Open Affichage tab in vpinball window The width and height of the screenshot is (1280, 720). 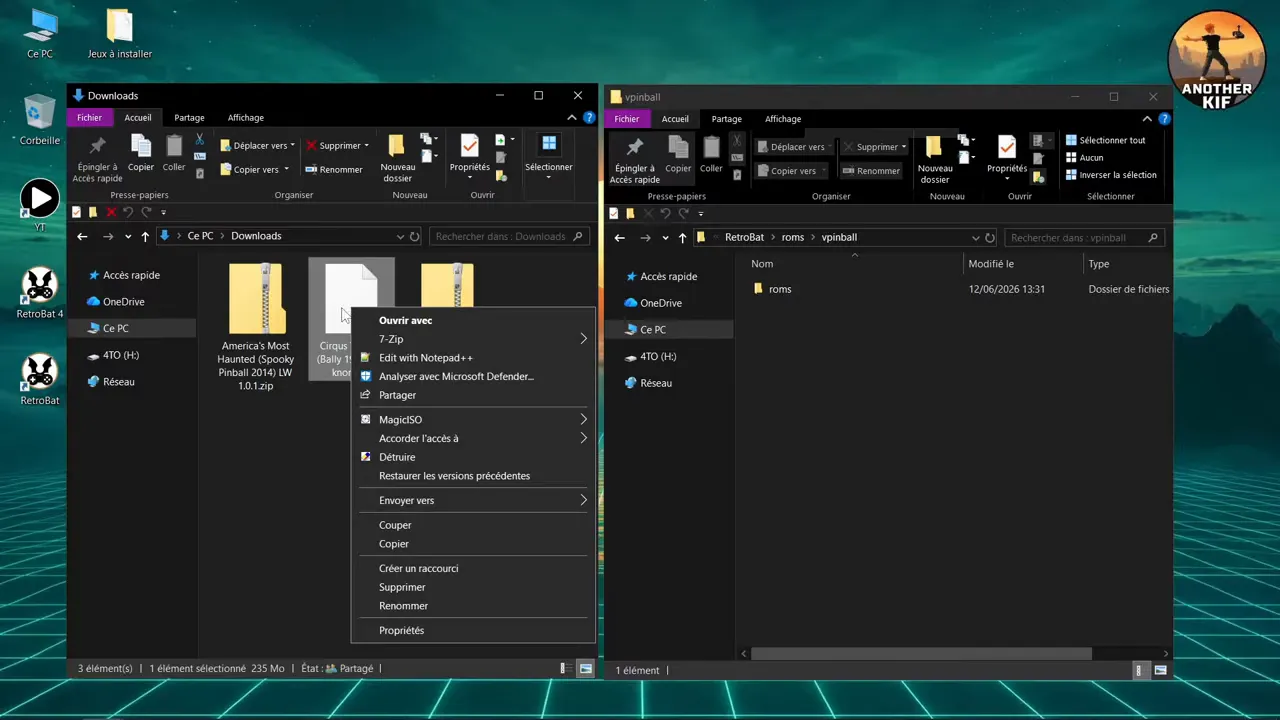click(783, 119)
